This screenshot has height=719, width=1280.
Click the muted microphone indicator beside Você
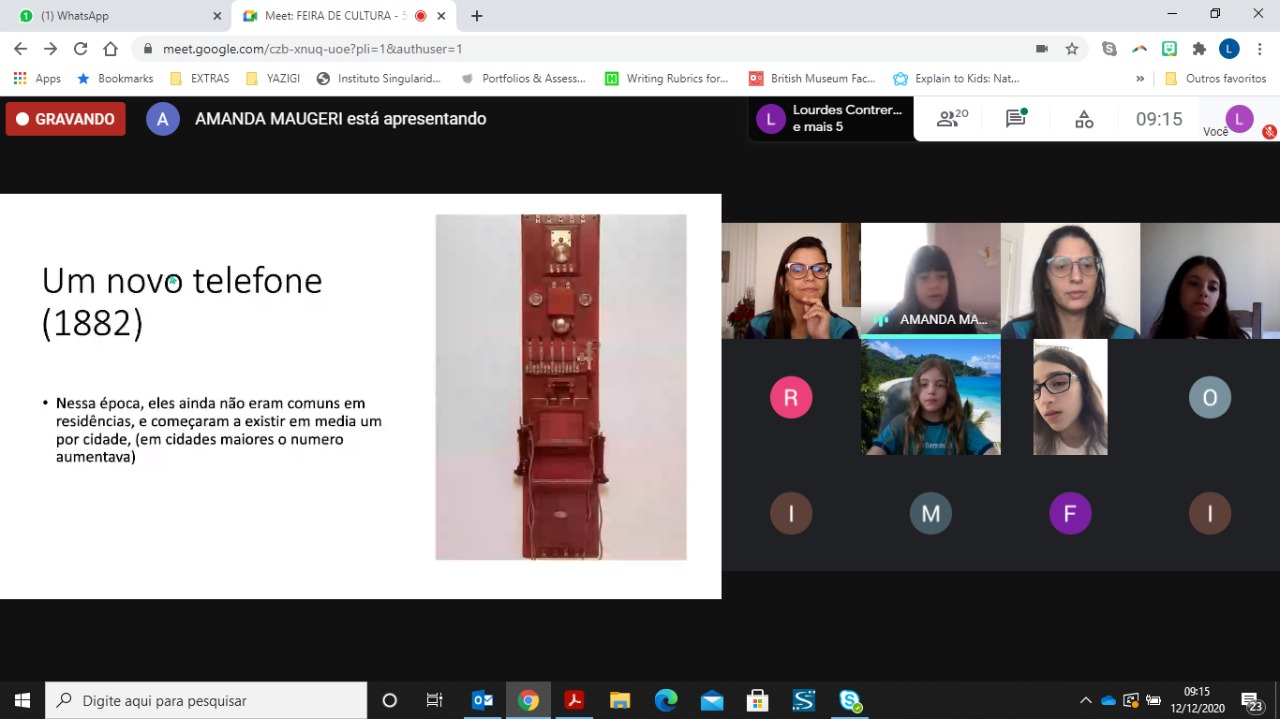click(x=1269, y=132)
